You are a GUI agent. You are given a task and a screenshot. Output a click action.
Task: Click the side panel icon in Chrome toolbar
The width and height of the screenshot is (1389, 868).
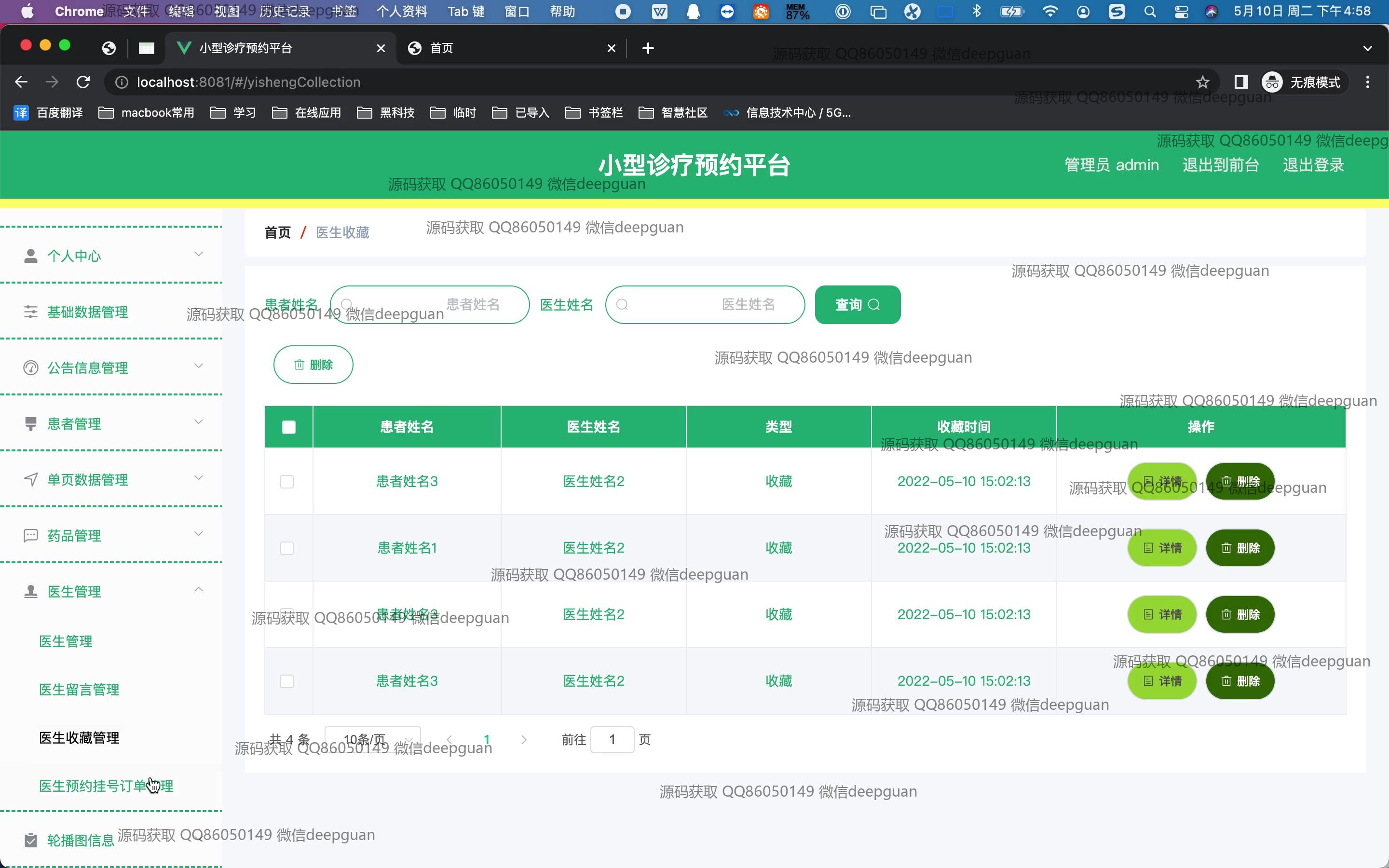click(1241, 82)
